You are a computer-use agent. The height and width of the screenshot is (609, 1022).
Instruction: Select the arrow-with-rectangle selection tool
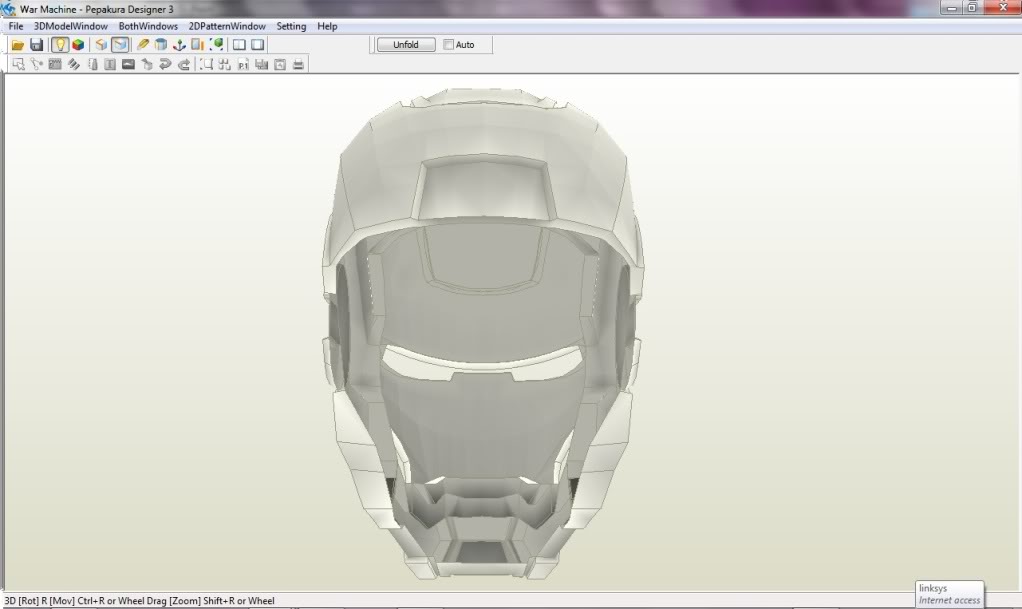(18, 64)
